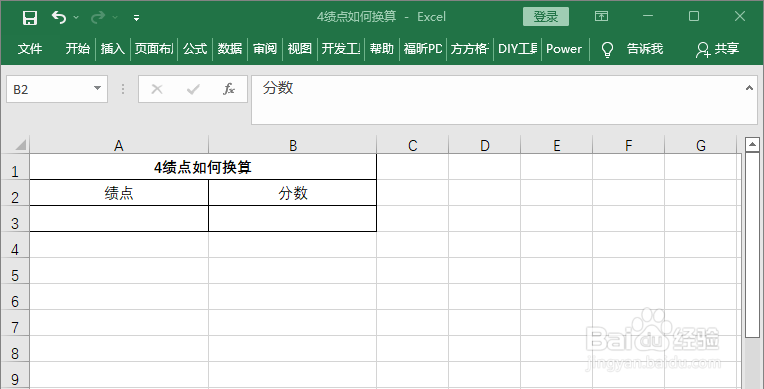Switch to the 福昕PDF ribbon tab
This screenshot has height=389, width=764.
423,49
